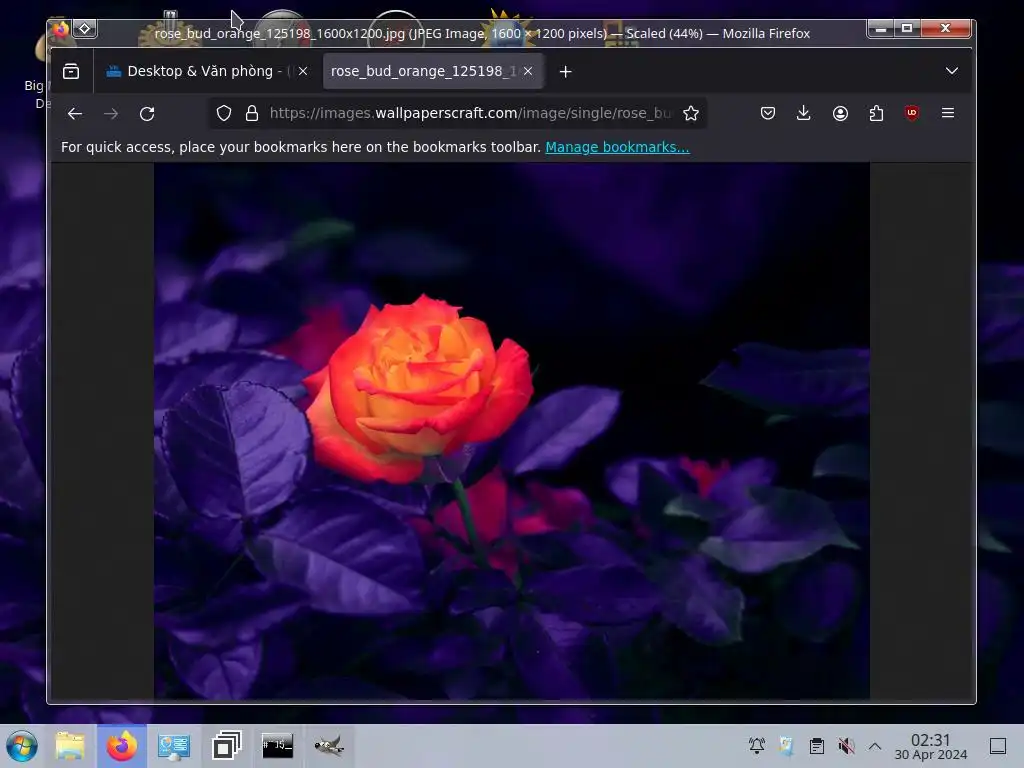The image size is (1024, 768).
Task: Open the tray icon right of the bell
Action: click(786, 746)
